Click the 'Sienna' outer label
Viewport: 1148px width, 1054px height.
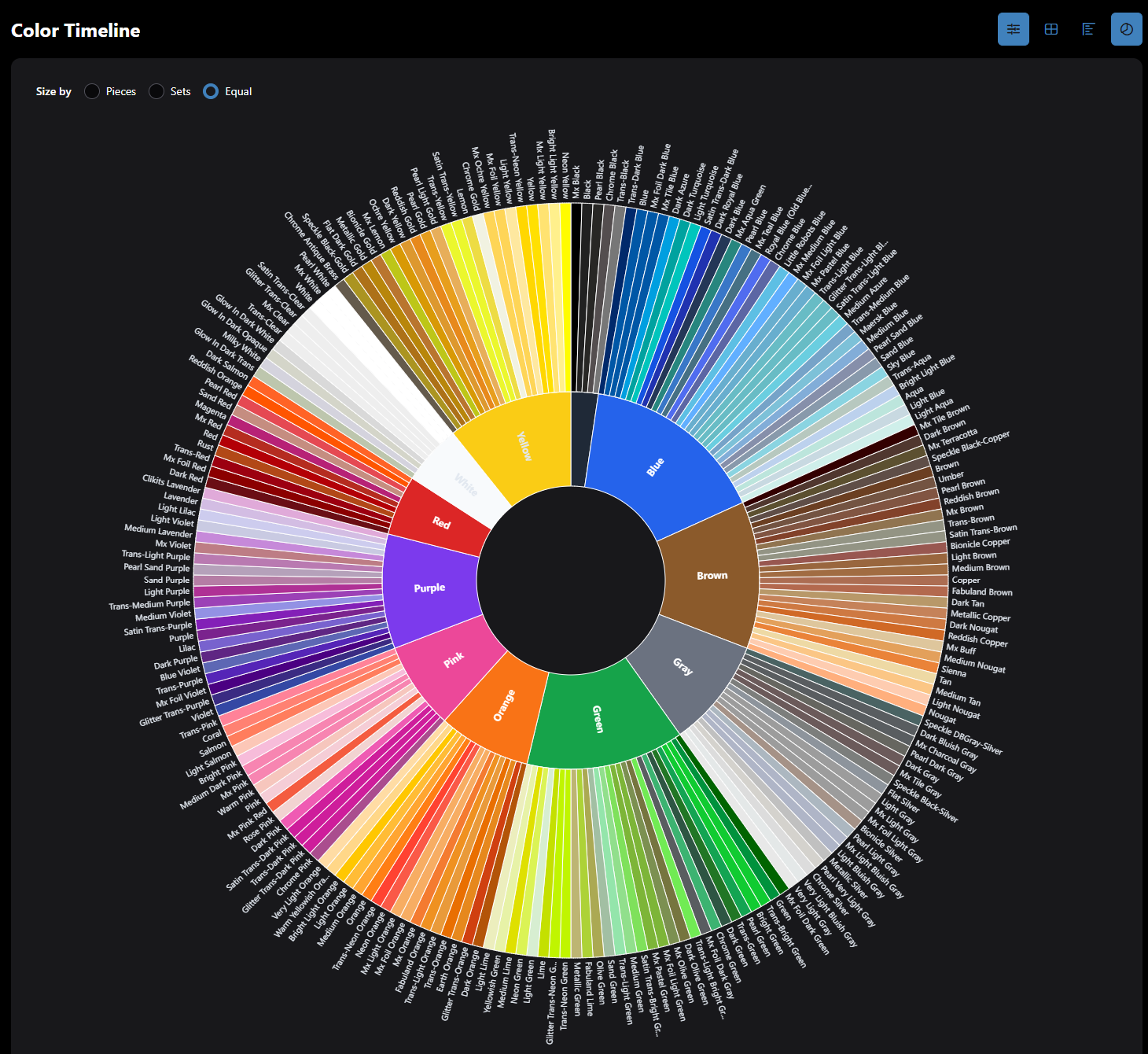[954, 671]
